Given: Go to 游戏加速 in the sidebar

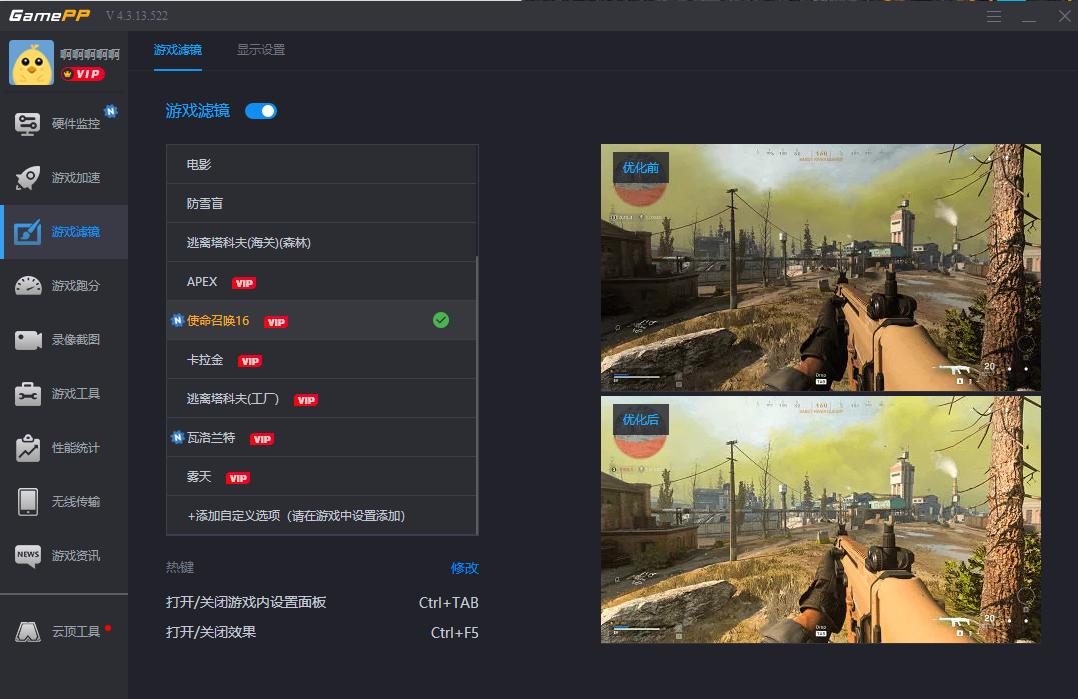Looking at the screenshot, I should tap(64, 177).
